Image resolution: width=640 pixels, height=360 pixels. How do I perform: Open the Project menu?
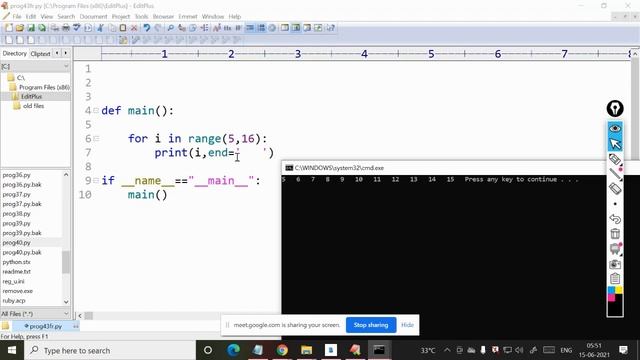tap(121, 16)
